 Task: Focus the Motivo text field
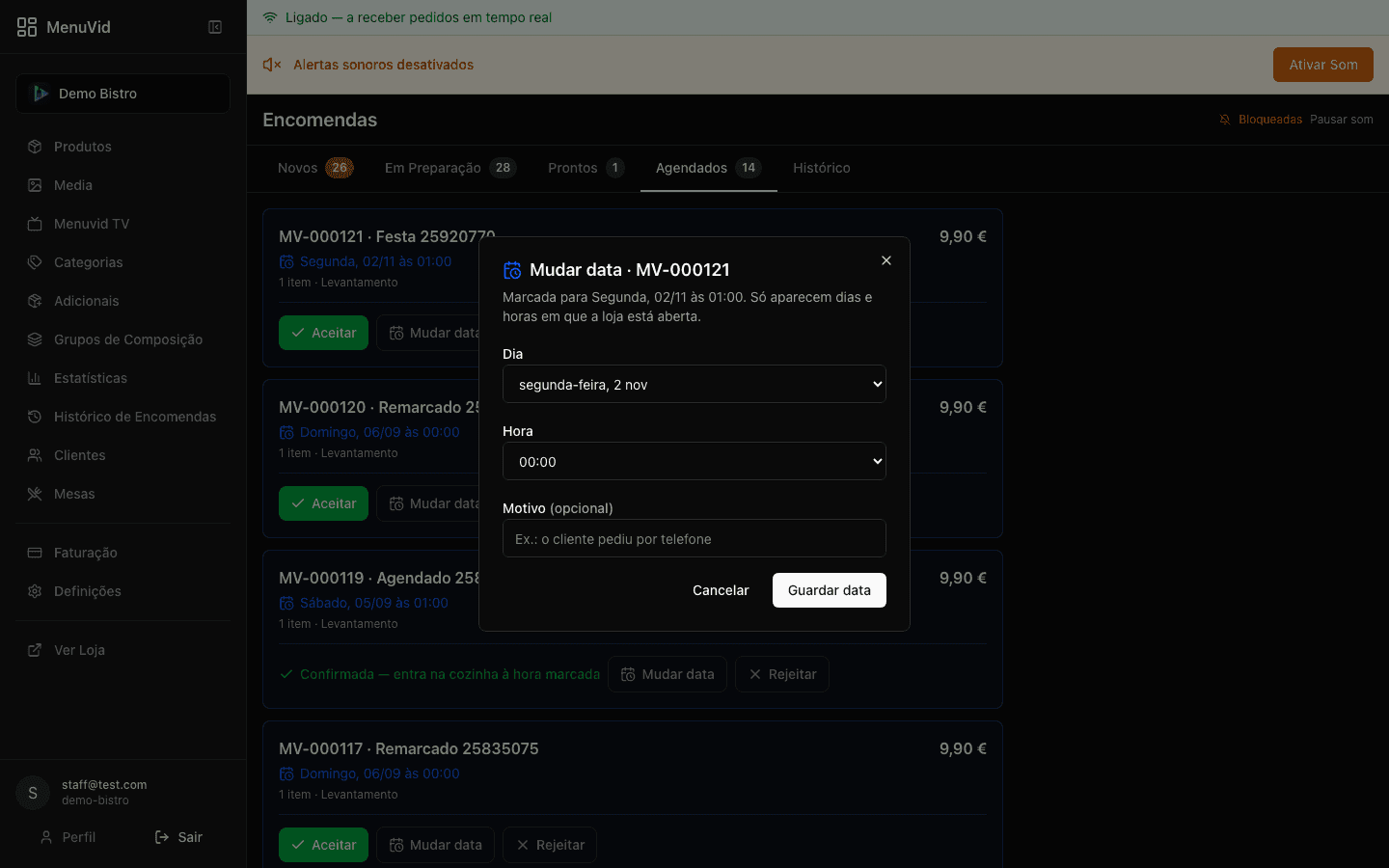tap(694, 538)
